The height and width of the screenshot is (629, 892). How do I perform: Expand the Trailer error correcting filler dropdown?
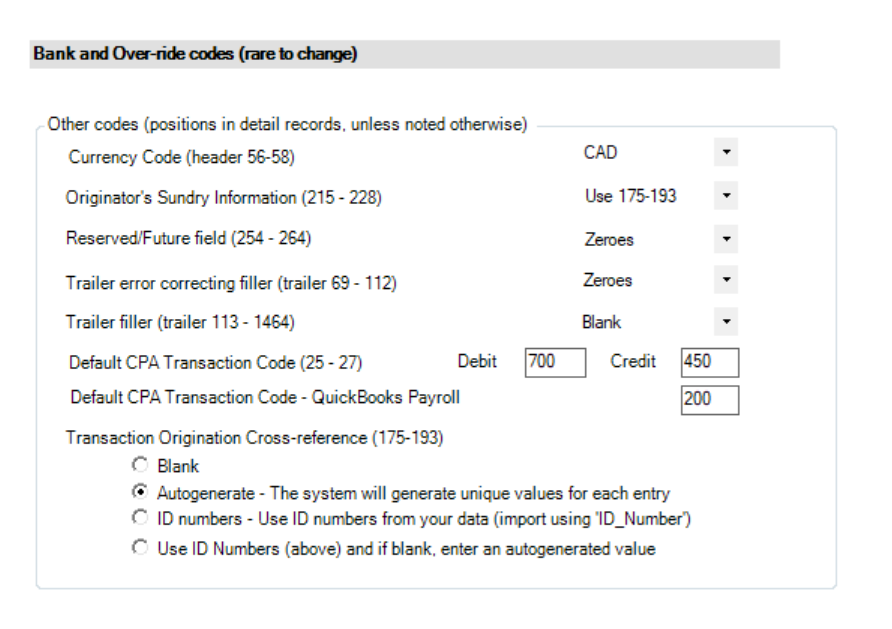728,283
